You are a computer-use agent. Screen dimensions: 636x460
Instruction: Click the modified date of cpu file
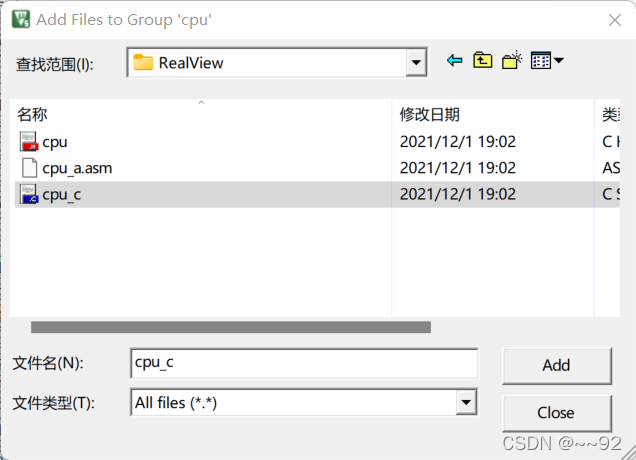tap(458, 142)
